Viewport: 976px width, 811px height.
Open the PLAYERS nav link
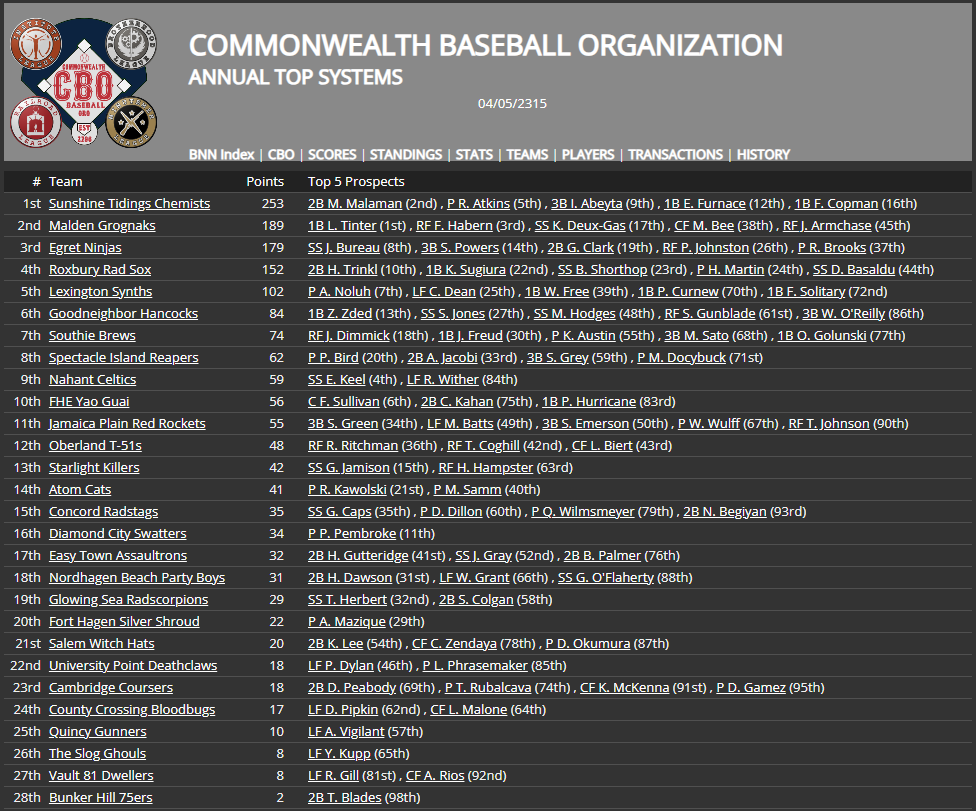[x=588, y=154]
